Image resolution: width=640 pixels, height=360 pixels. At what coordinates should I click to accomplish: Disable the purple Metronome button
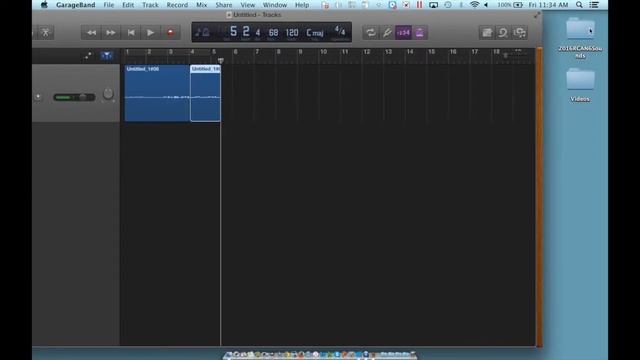tap(420, 33)
